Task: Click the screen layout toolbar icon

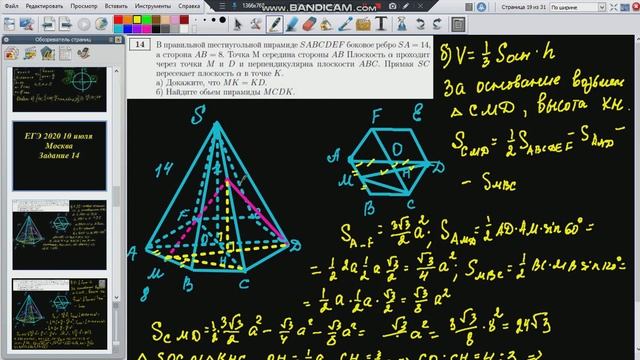Action: coord(9,24)
